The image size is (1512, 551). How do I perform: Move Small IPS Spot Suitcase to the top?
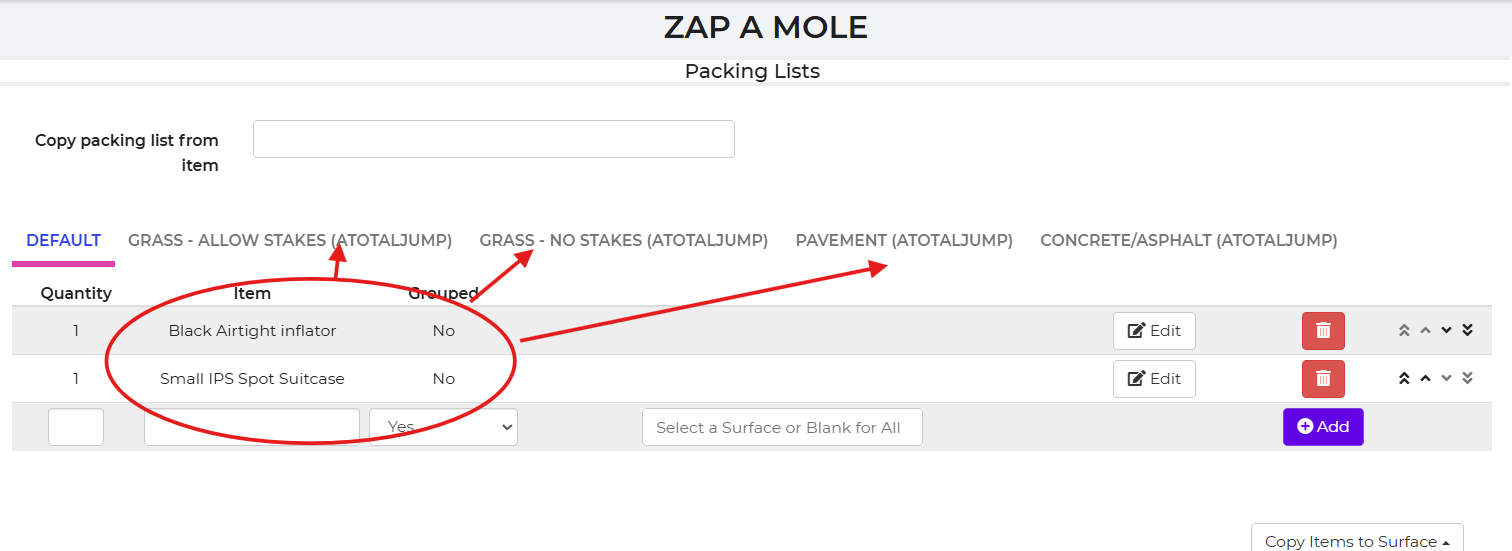click(x=1404, y=379)
